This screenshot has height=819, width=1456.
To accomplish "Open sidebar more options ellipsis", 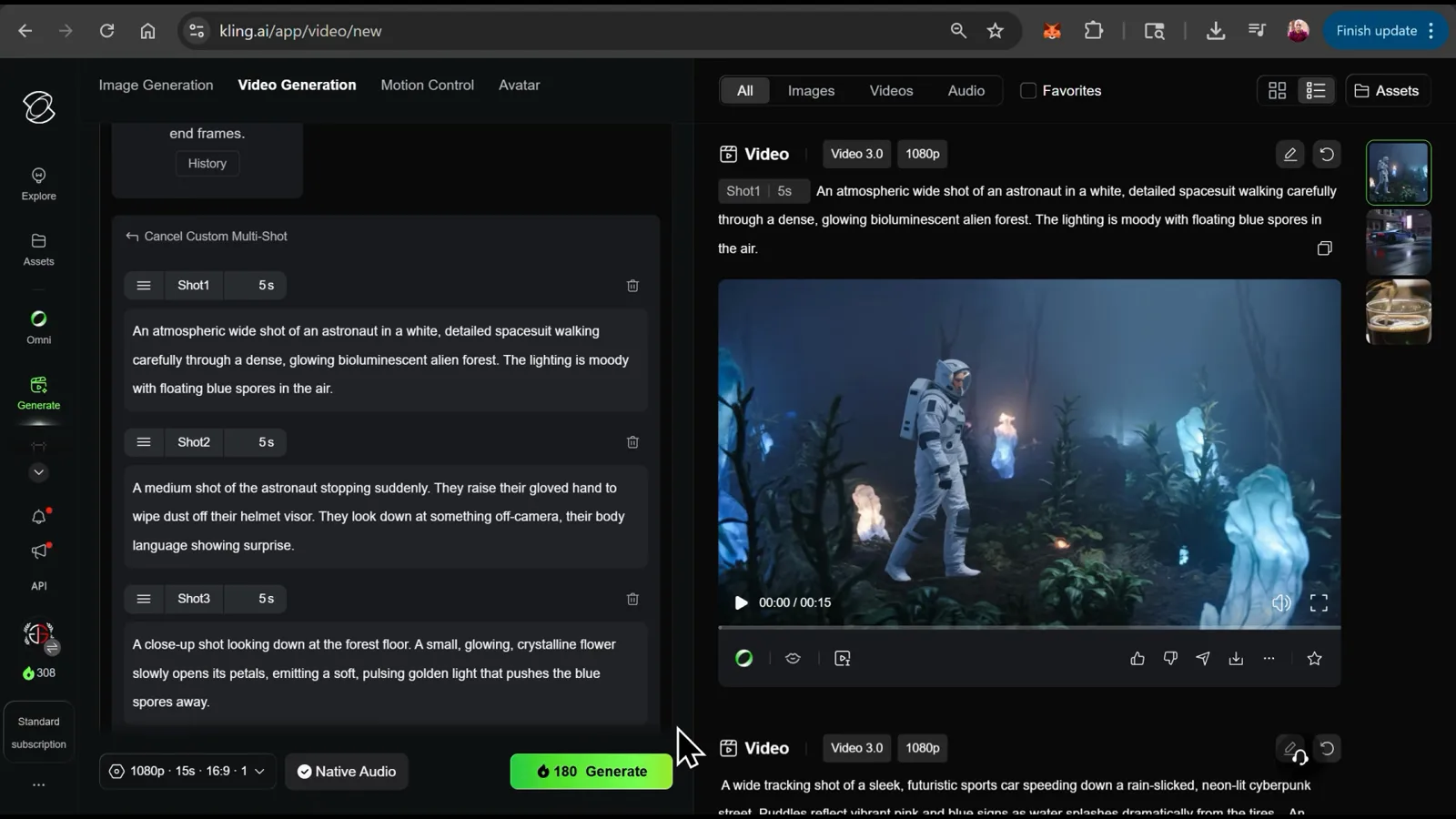I will [38, 784].
